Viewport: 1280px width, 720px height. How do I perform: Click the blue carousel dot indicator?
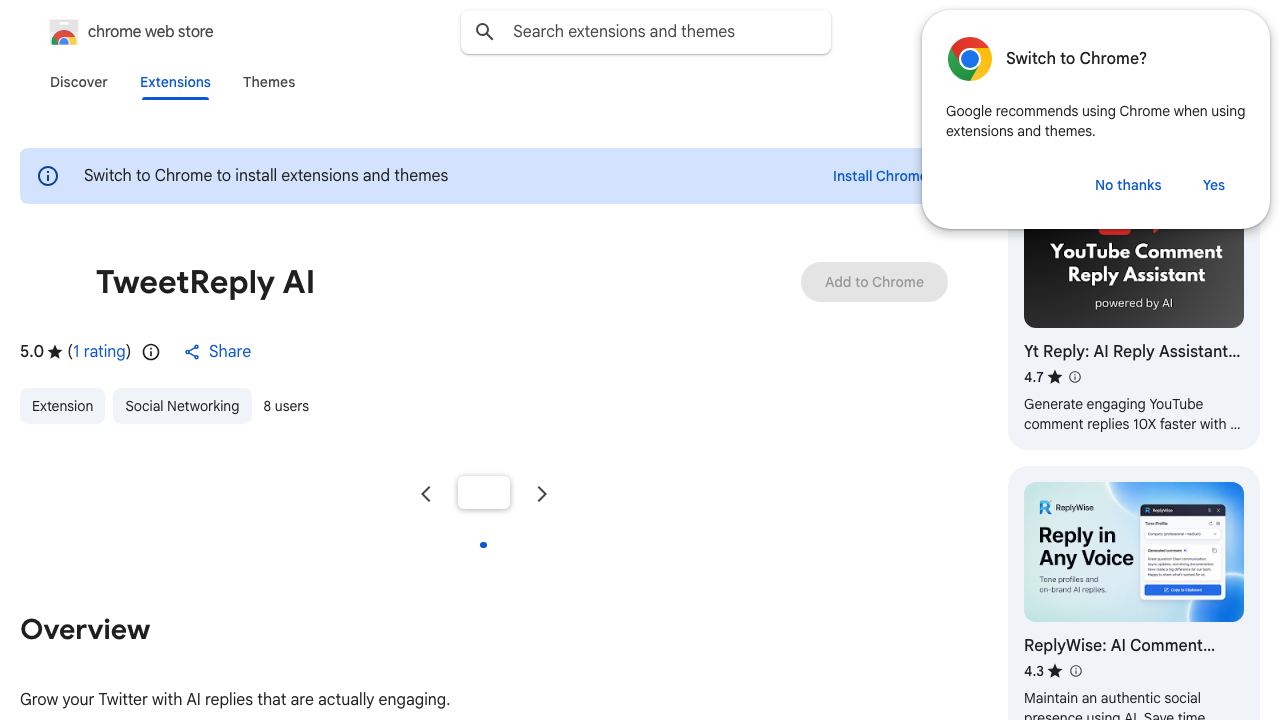(484, 545)
